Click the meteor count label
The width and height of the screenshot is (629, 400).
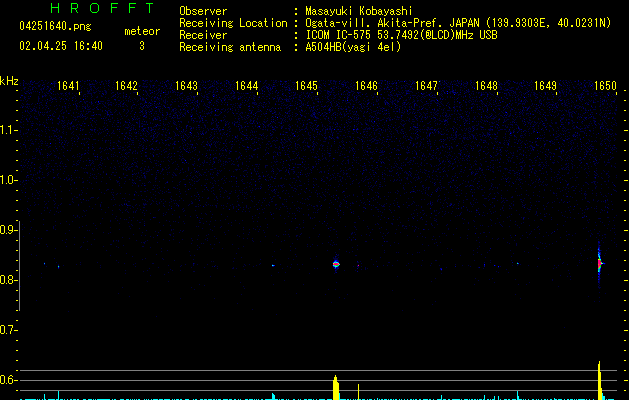coord(142,31)
